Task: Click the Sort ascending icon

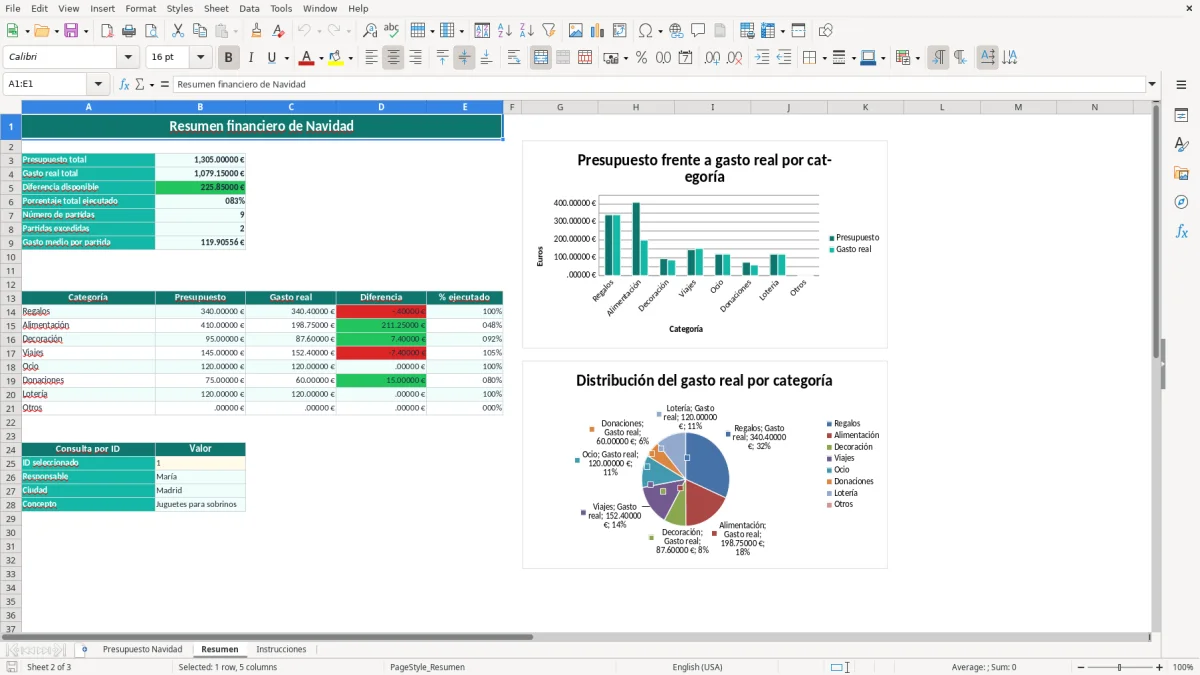Action: pos(505,31)
